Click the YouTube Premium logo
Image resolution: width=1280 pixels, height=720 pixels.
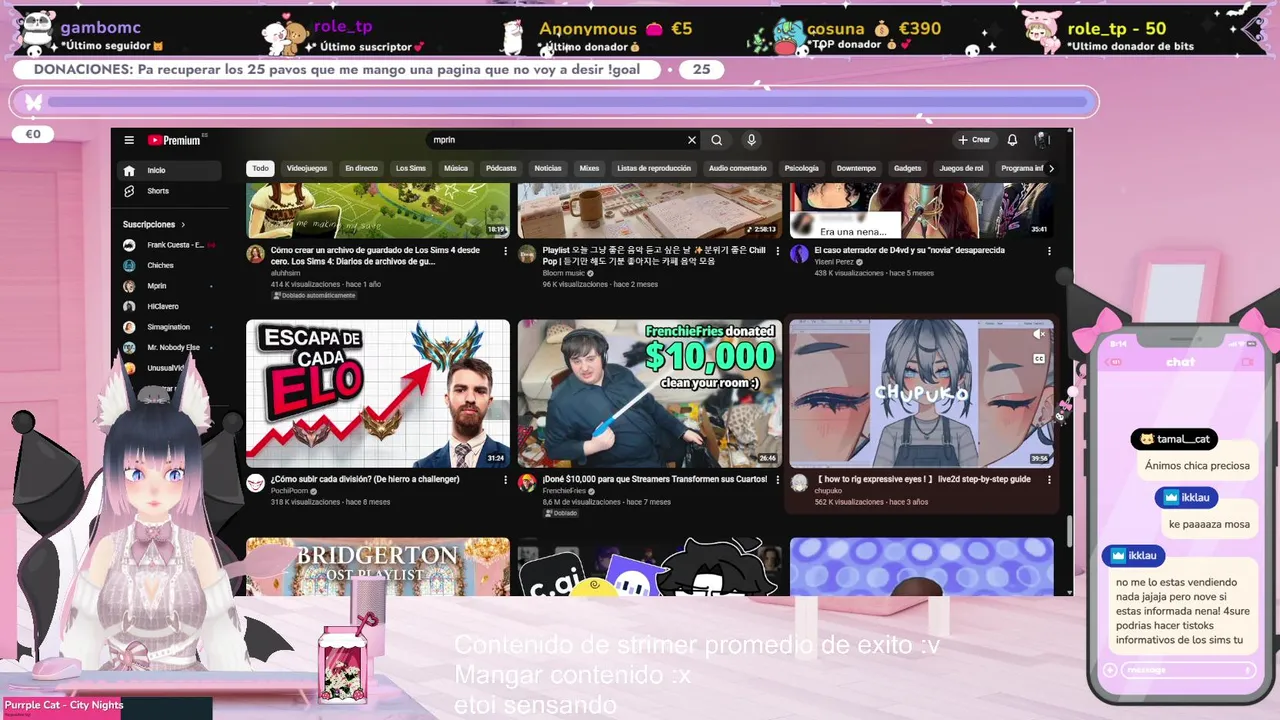click(x=174, y=140)
